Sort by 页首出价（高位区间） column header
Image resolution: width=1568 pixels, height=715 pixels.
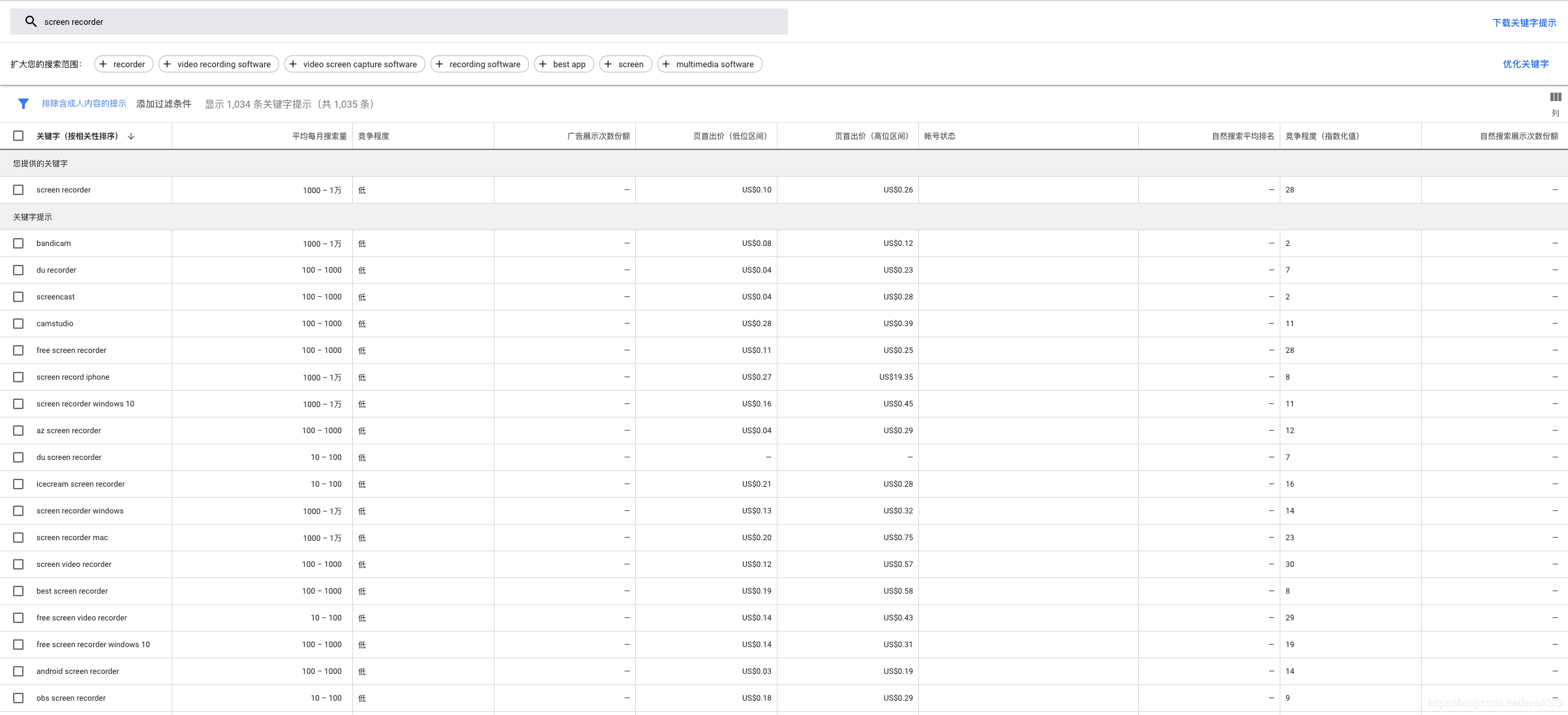pos(871,136)
